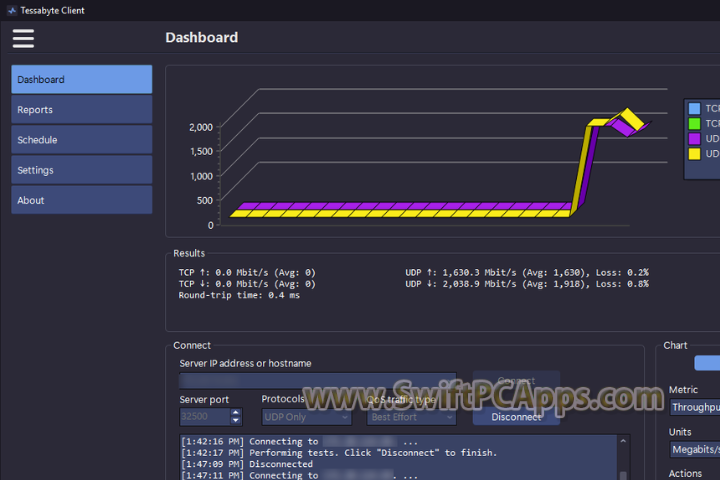The image size is (720, 480).
Task: Select the Round-trip time 0.4 ms text
Action: tap(239, 295)
